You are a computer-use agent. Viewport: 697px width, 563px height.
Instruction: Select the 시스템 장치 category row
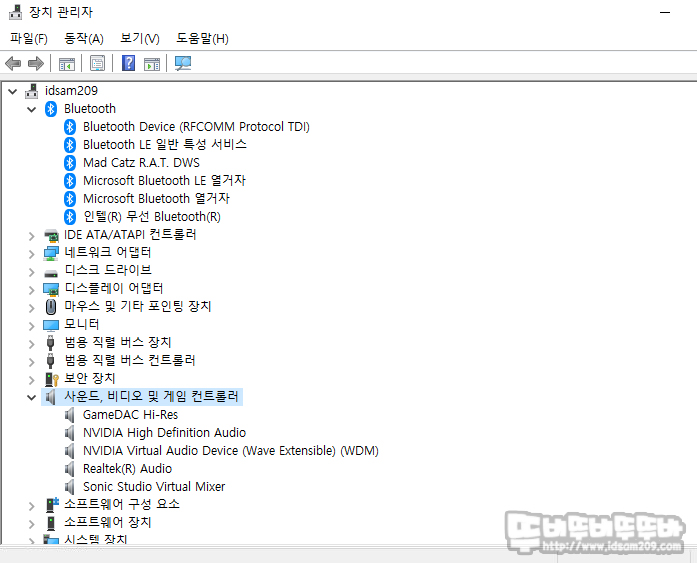[x=96, y=539]
